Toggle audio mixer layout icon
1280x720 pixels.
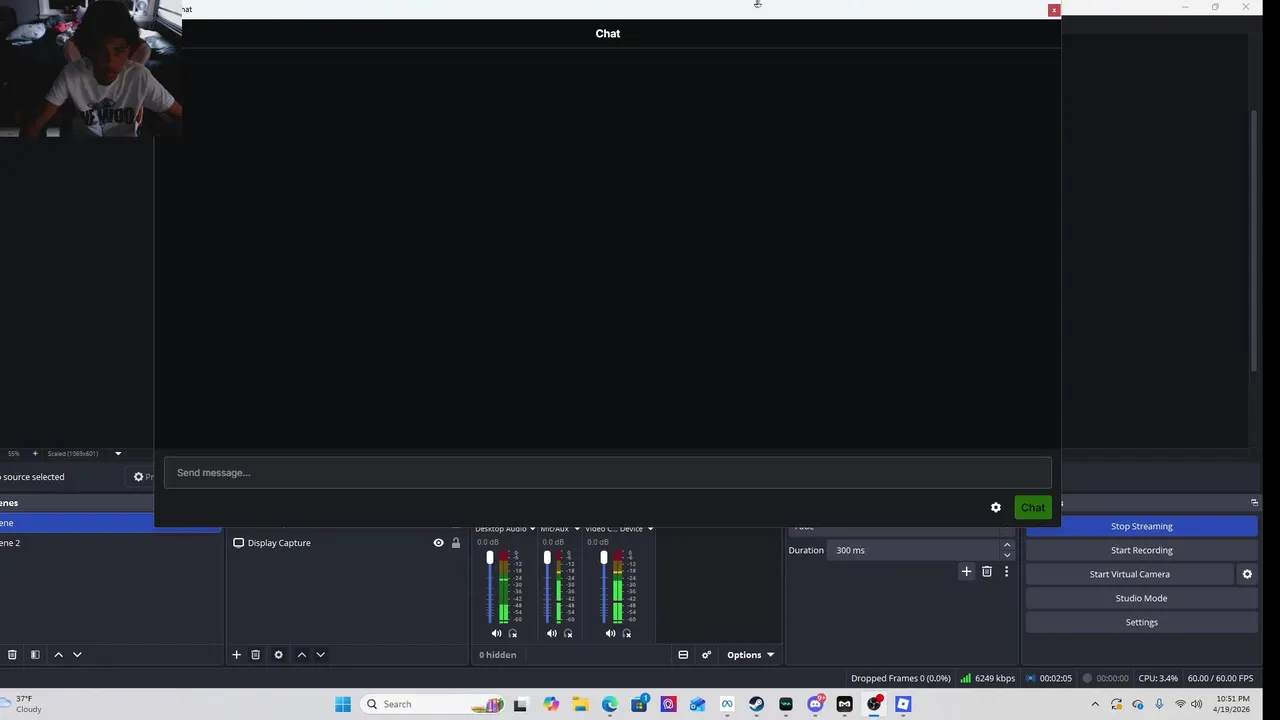coord(683,655)
